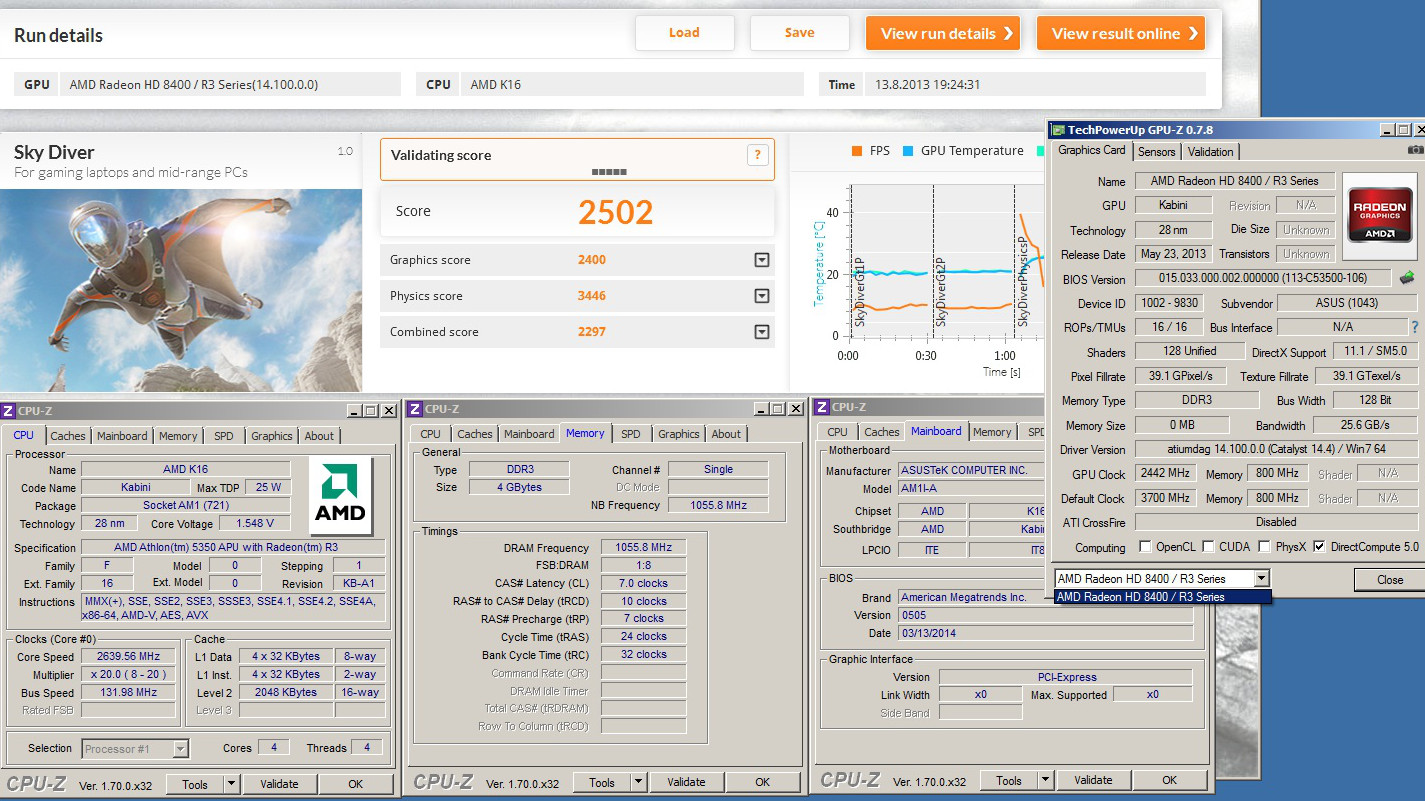The width and height of the screenshot is (1425, 801).
Task: Click the Core Speed value 2639.56 MHz
Action: [130, 656]
